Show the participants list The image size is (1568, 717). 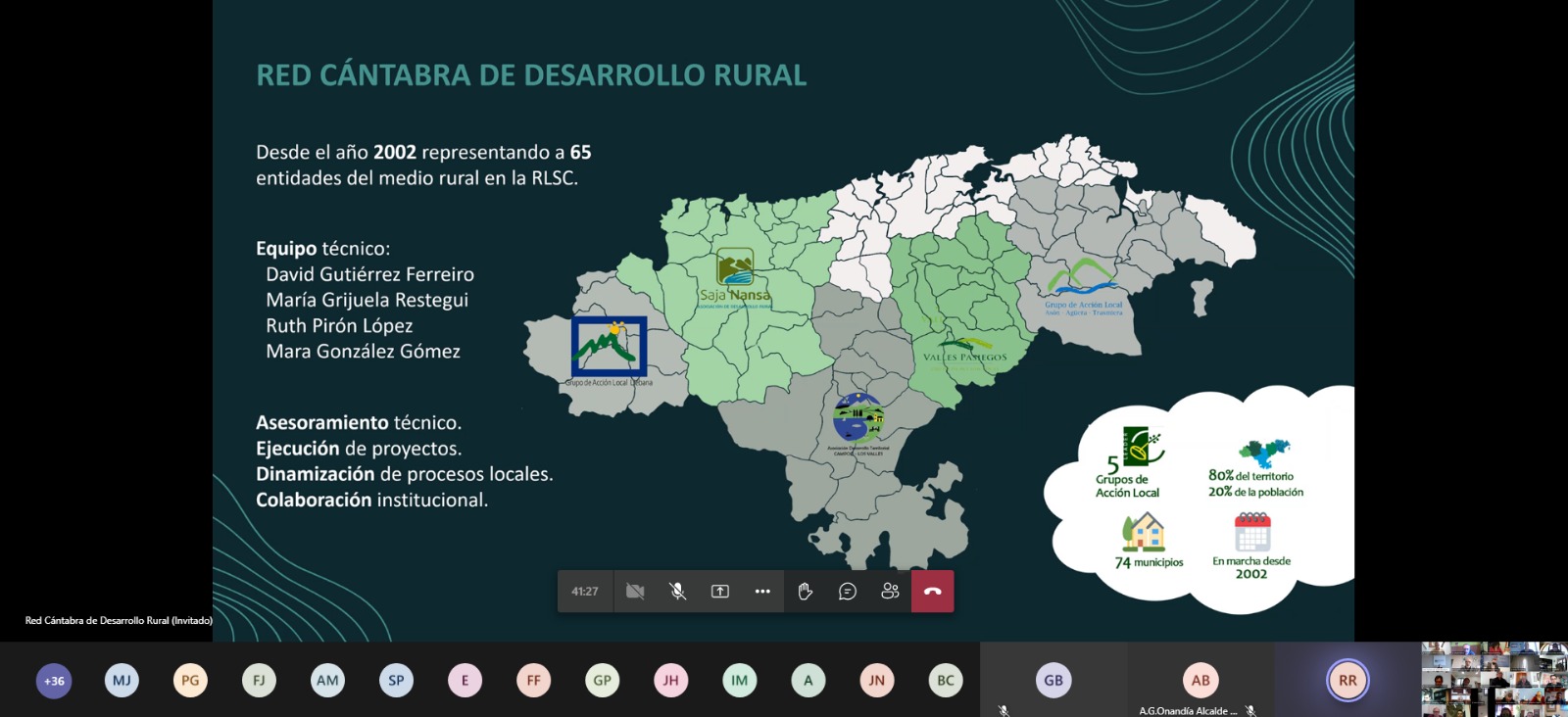(890, 592)
